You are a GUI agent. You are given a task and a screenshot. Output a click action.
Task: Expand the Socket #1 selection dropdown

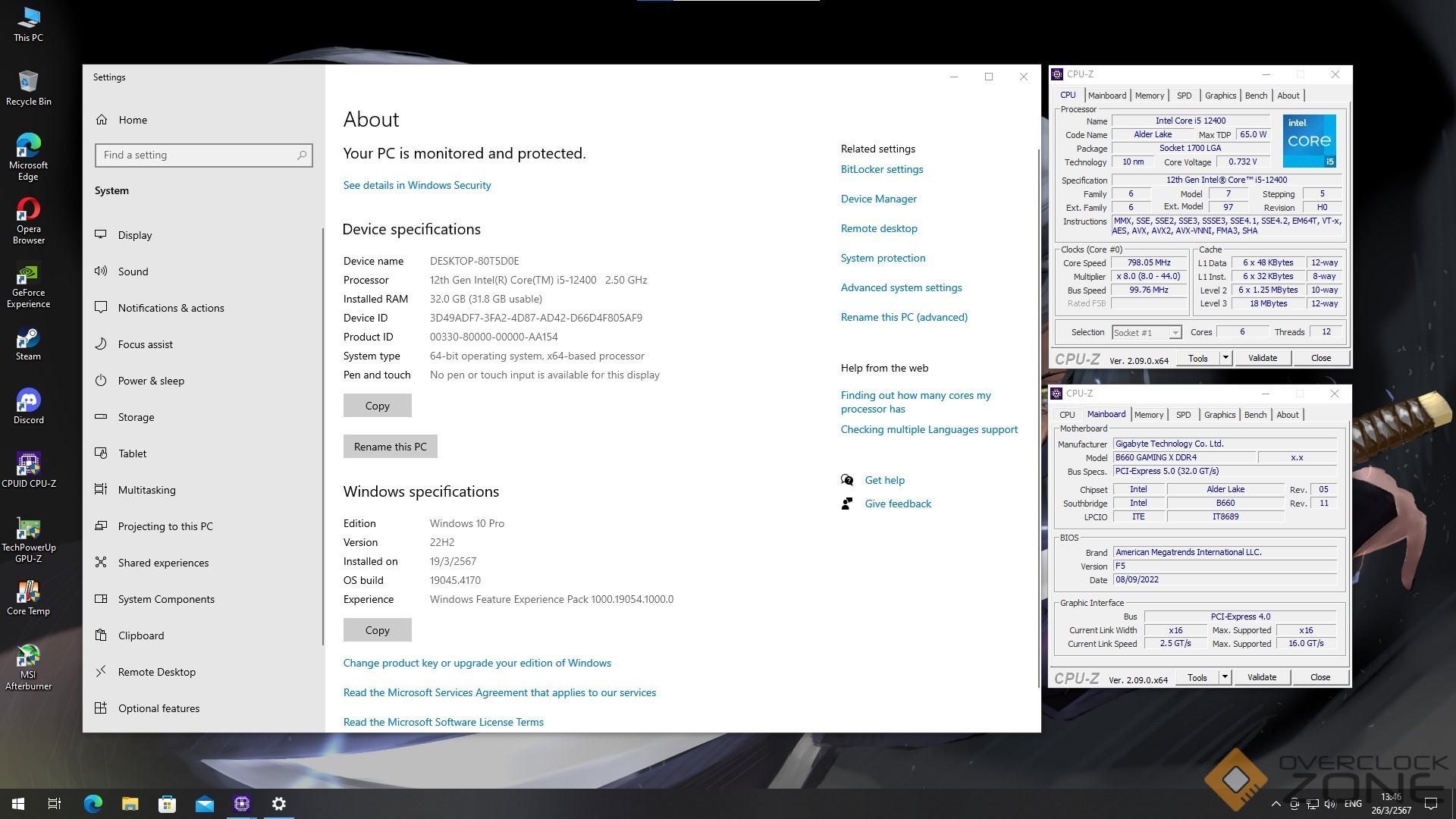click(x=1175, y=333)
